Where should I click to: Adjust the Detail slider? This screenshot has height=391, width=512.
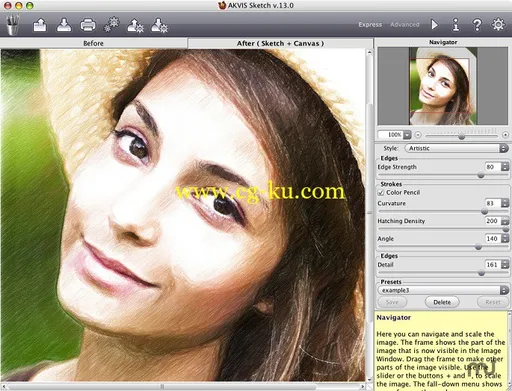(x=481, y=273)
